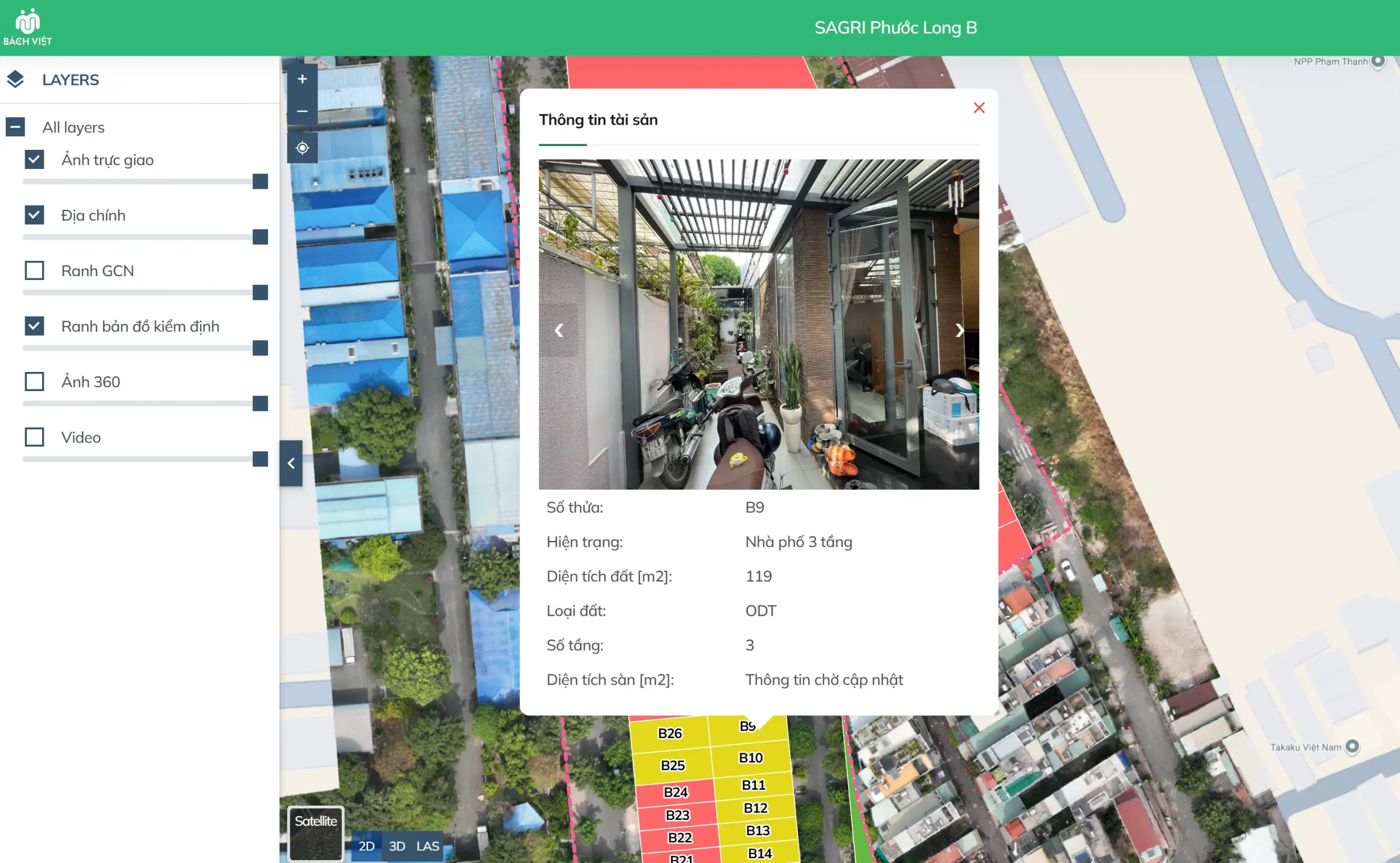Click the Địa chính opacity slider handle

[x=260, y=237]
